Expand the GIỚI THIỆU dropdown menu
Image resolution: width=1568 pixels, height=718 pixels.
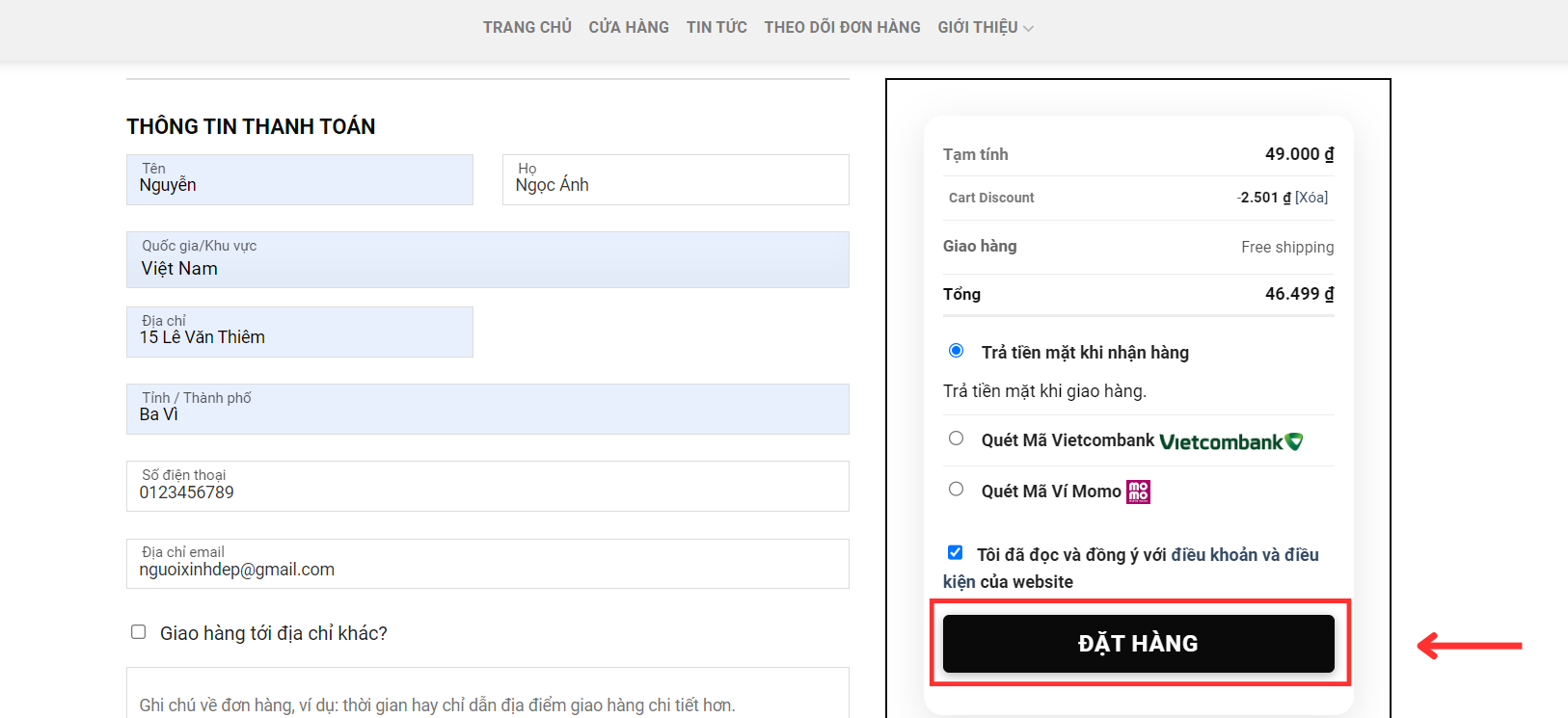(986, 27)
